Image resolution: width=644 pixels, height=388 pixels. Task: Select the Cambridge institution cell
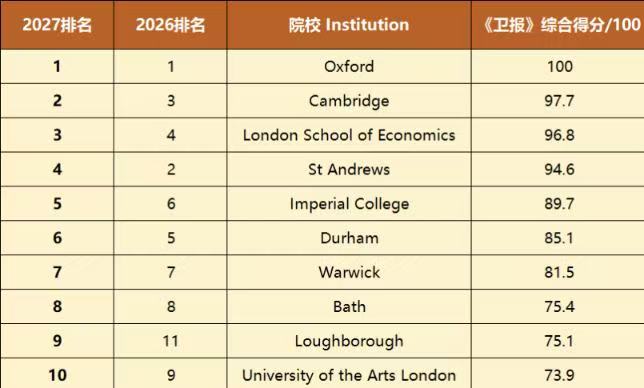click(x=349, y=101)
